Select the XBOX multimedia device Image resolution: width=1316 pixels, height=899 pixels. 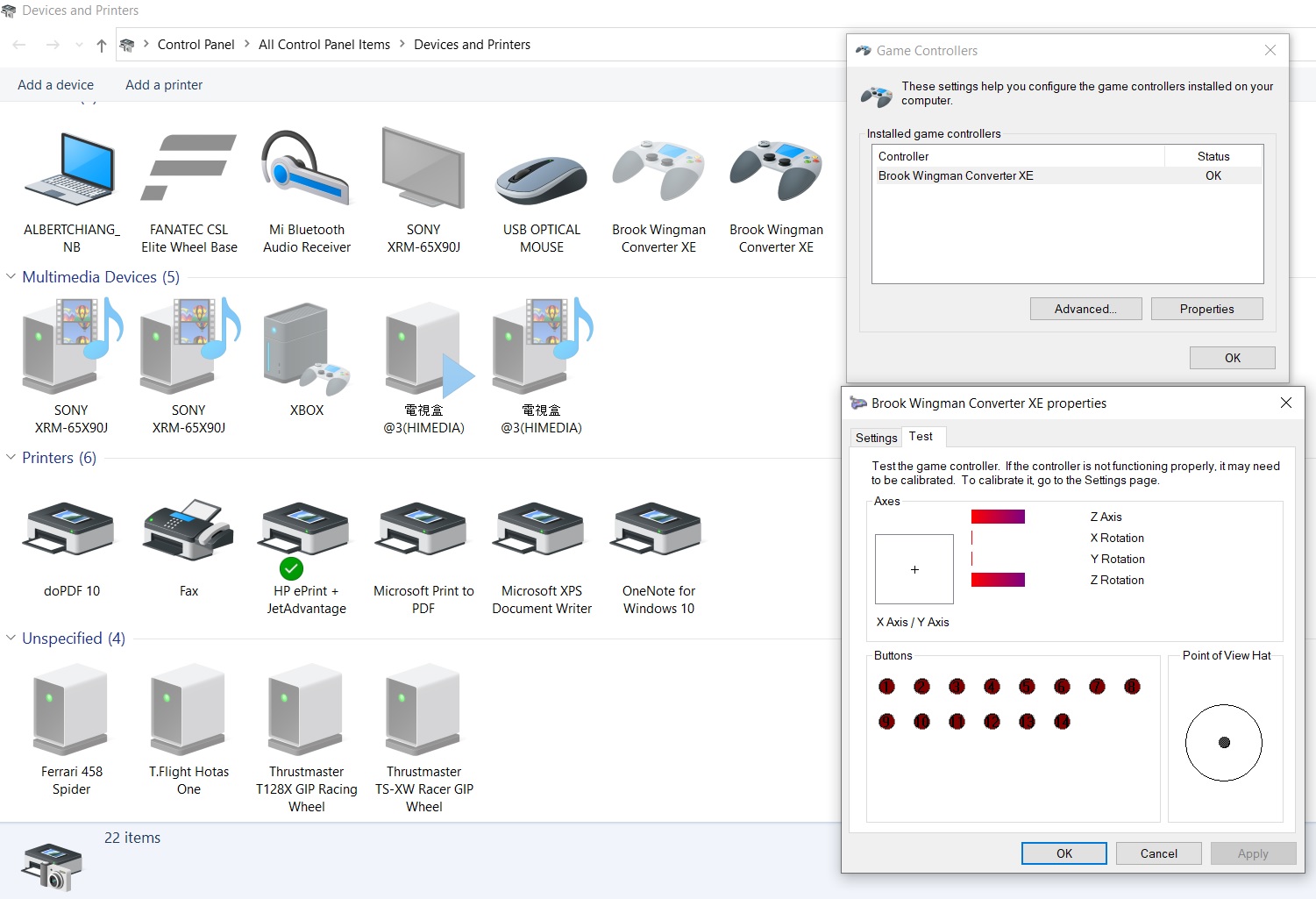(306, 358)
